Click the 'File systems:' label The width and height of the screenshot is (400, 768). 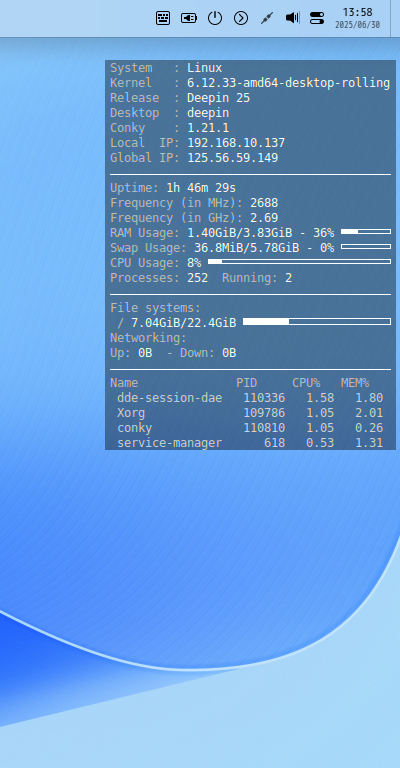point(156,308)
